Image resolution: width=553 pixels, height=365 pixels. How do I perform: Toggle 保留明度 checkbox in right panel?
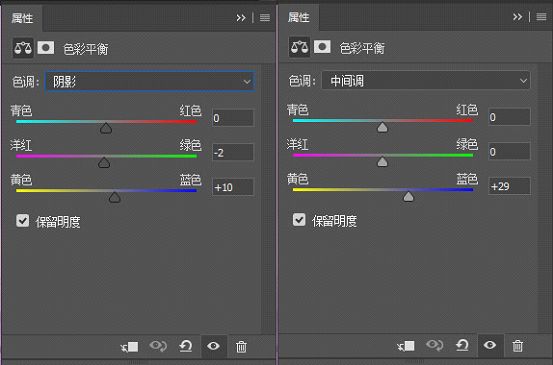tap(299, 220)
